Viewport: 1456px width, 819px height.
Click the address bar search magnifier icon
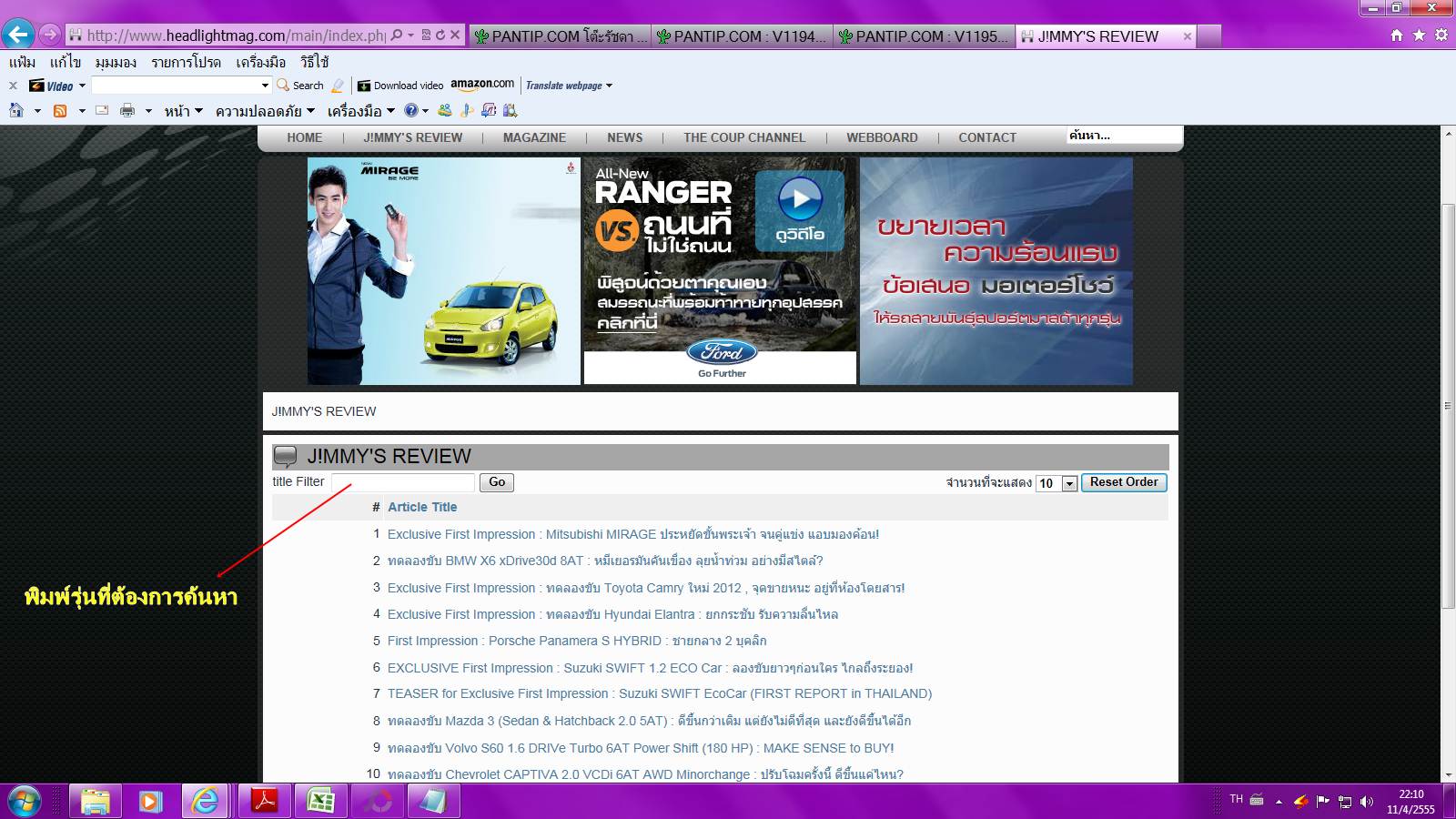396,35
